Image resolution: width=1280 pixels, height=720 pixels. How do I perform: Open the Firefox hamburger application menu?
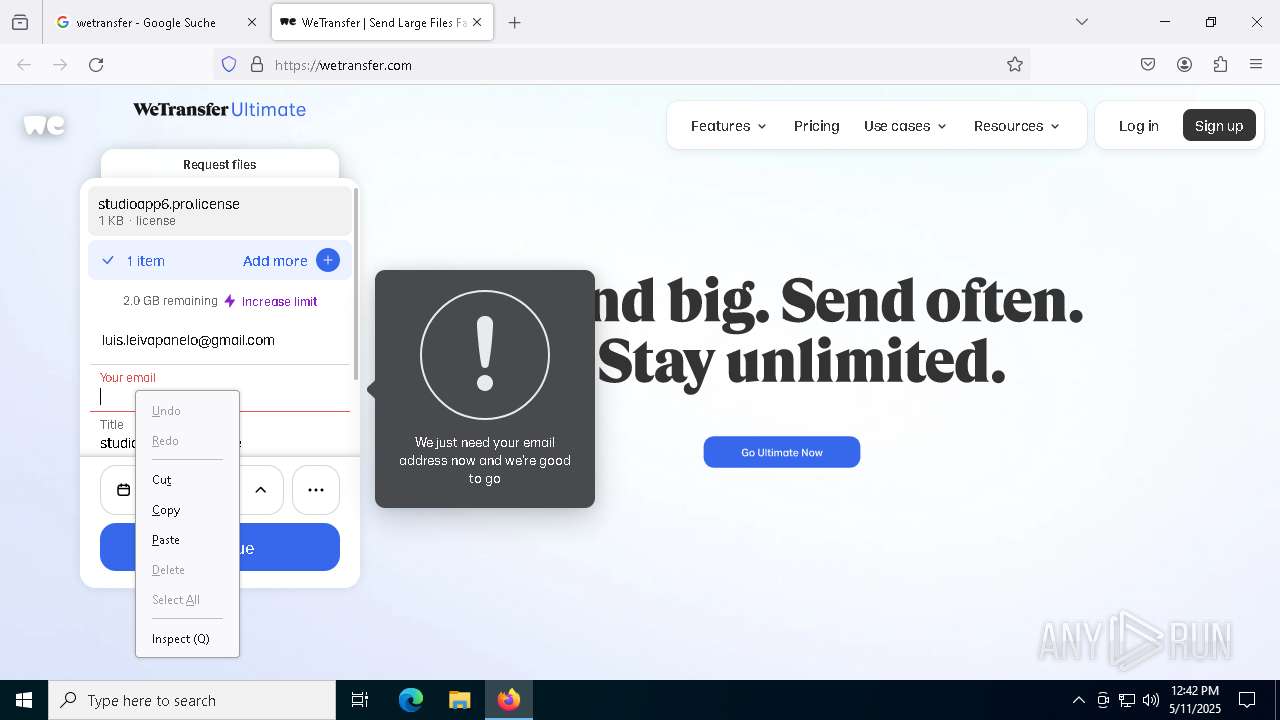(x=1256, y=65)
